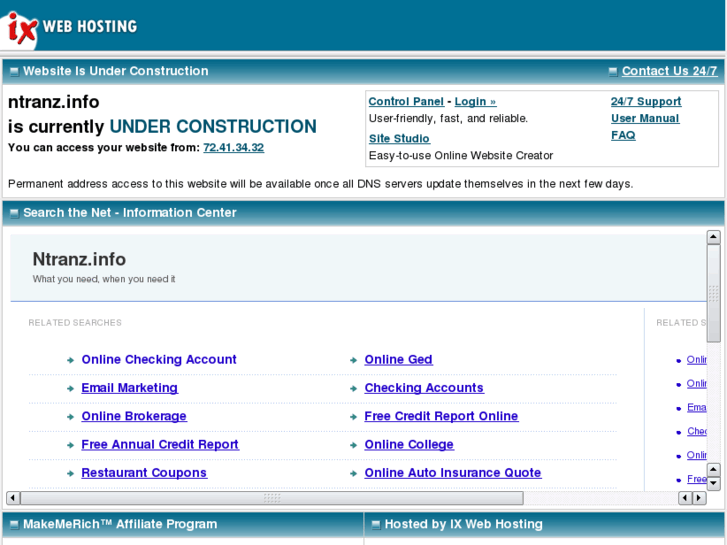Open the Control Panel link
Image resolution: width=727 pixels, height=545 pixels.
pyautogui.click(x=406, y=102)
